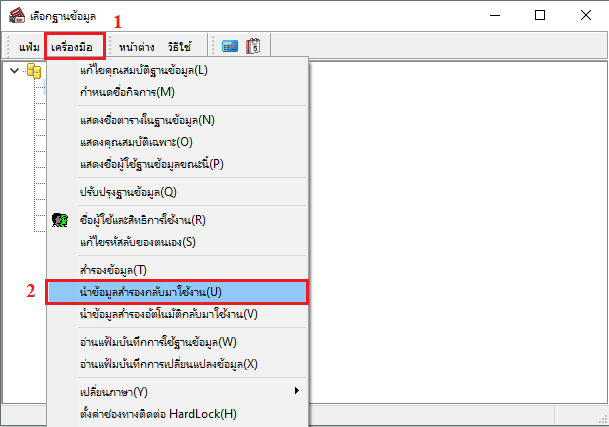Expand the เปลี่ยนภาษา(Y) submenu arrow
This screenshot has height=427, width=609.
(296, 390)
